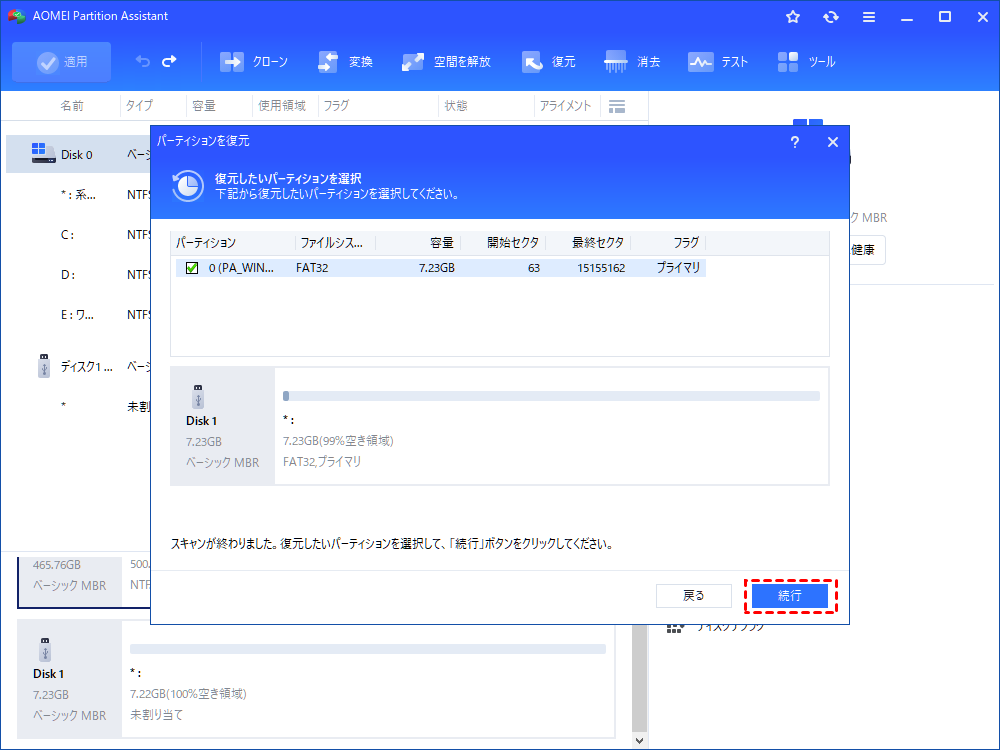Viewport: 1000px width, 750px height.
Task: Open the hamburger menu in title bar
Action: [869, 17]
